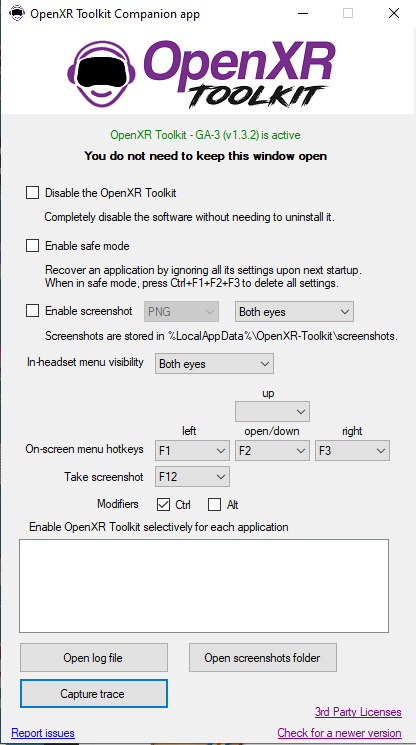Click the OpenXR Toolkit logo banner
Image resolution: width=416 pixels, height=745 pixels.
coord(201,73)
